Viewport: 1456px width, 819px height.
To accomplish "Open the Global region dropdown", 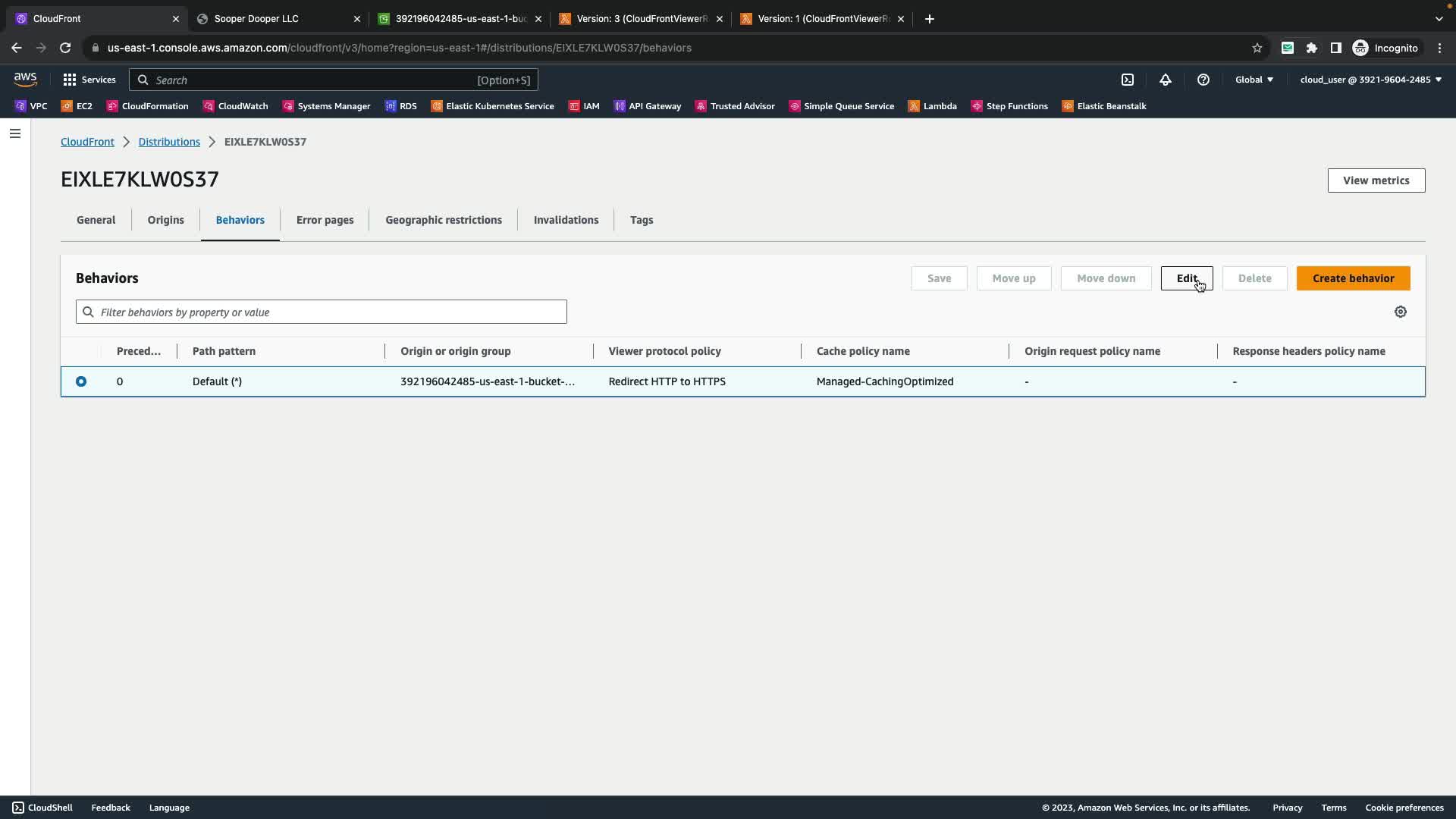I will pyautogui.click(x=1254, y=80).
